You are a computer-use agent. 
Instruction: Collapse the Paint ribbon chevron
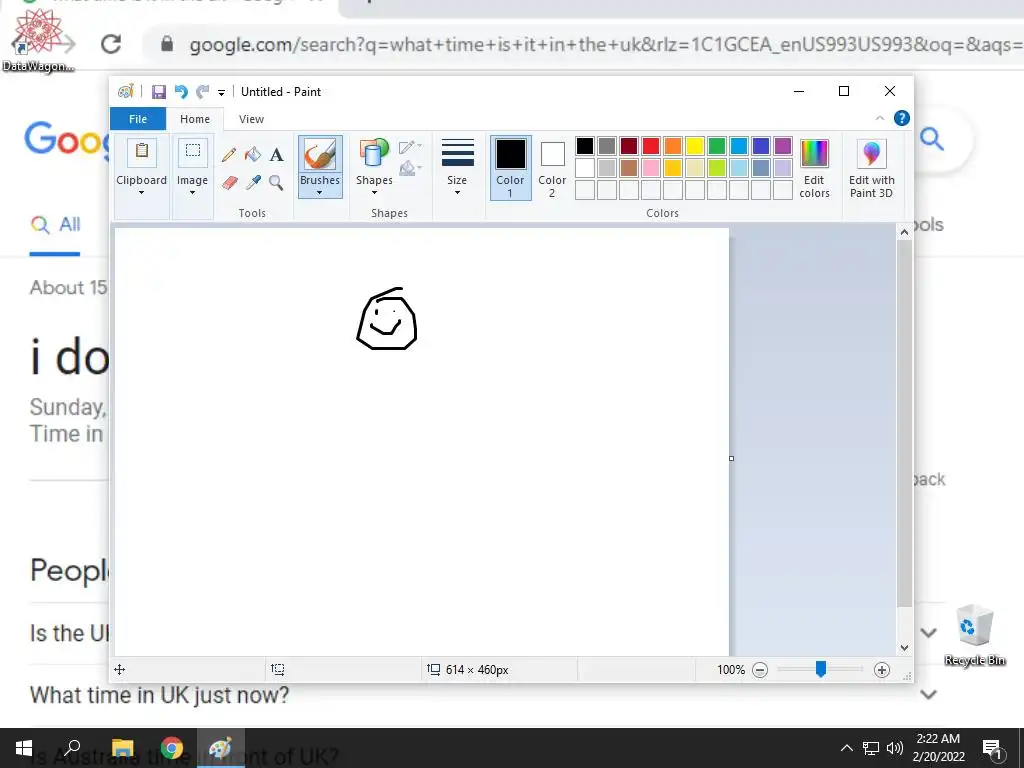click(x=880, y=118)
